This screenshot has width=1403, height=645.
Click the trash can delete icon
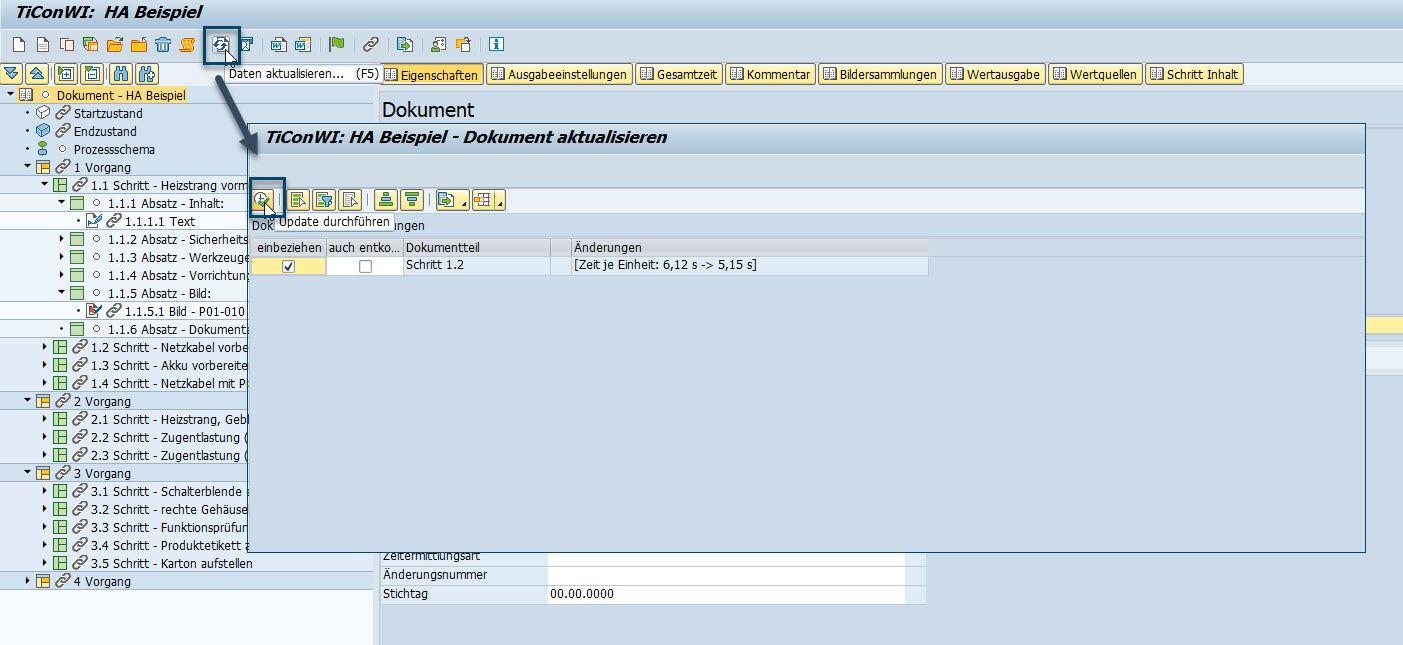[163, 45]
